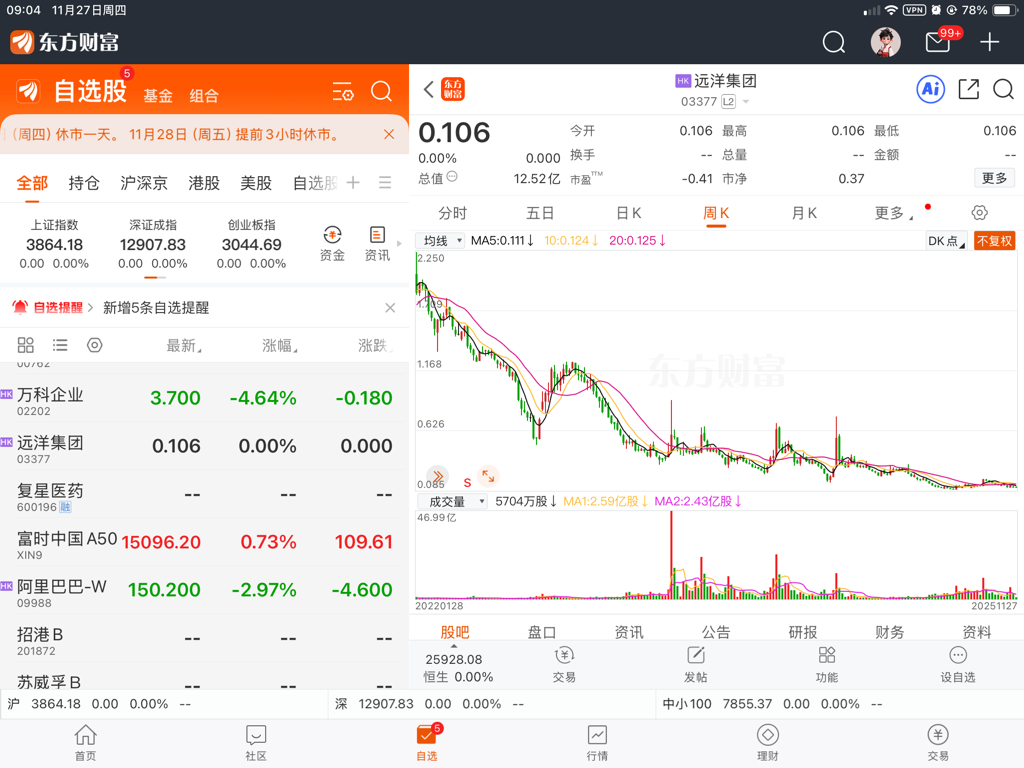1024x768 pixels.
Task: Close the 自选提醒 reminder row
Action: click(x=390, y=308)
